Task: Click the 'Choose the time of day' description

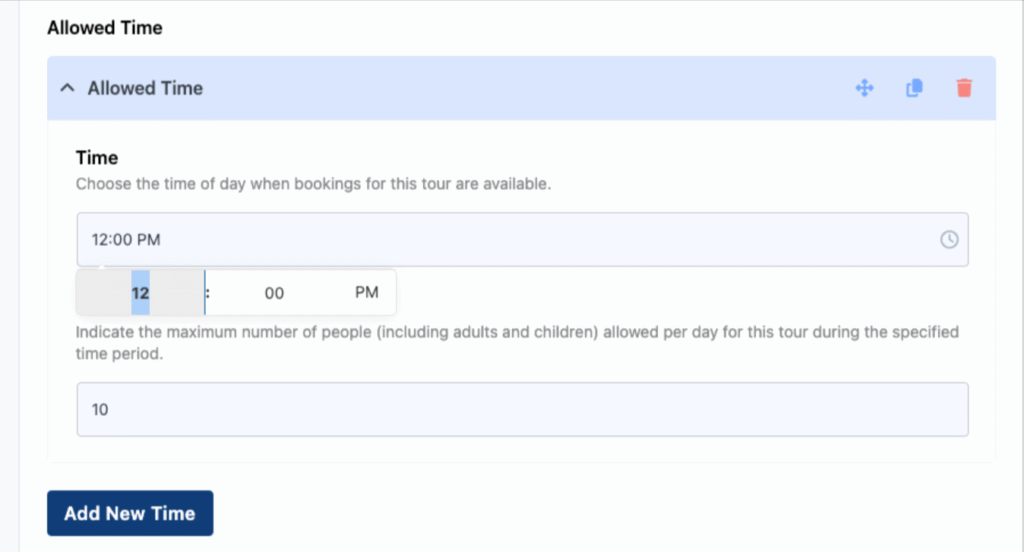Action: (313, 184)
